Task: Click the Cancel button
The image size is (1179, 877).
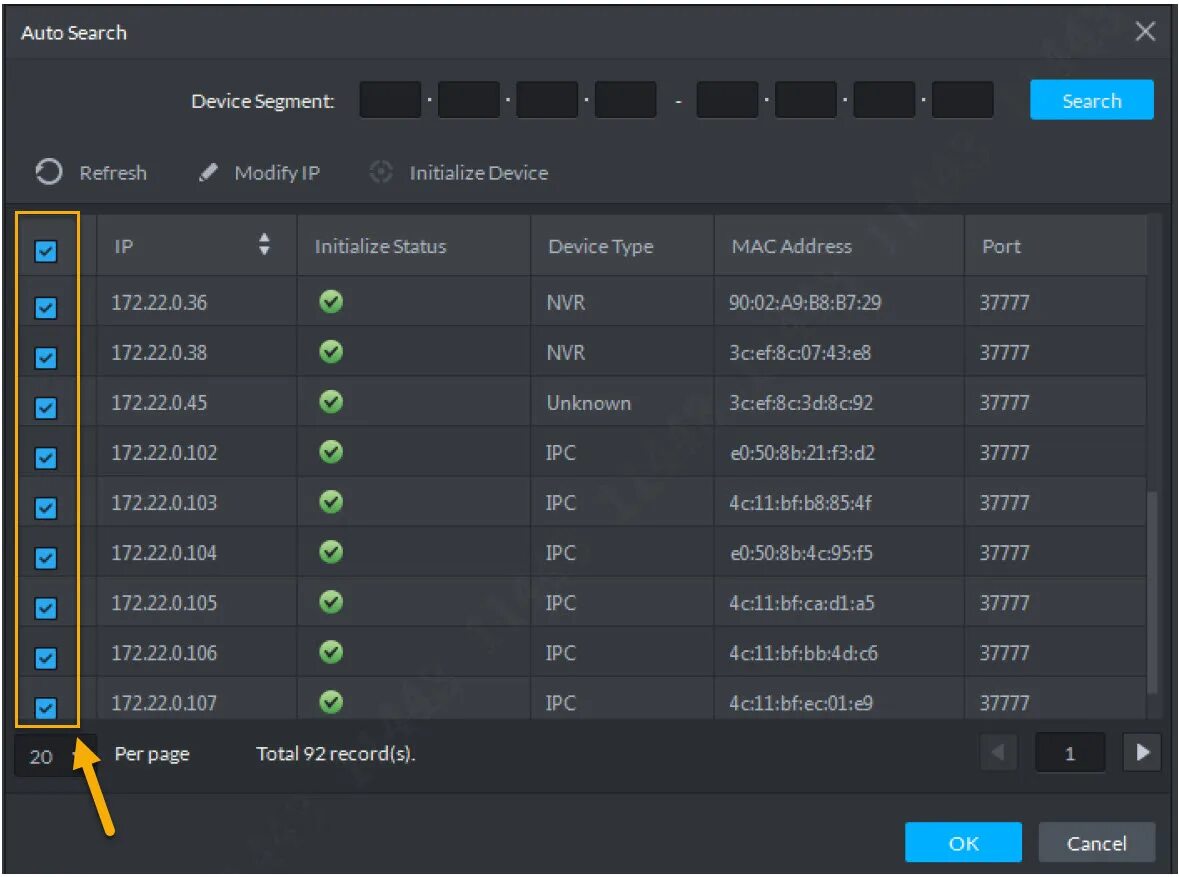Action: point(1096,842)
